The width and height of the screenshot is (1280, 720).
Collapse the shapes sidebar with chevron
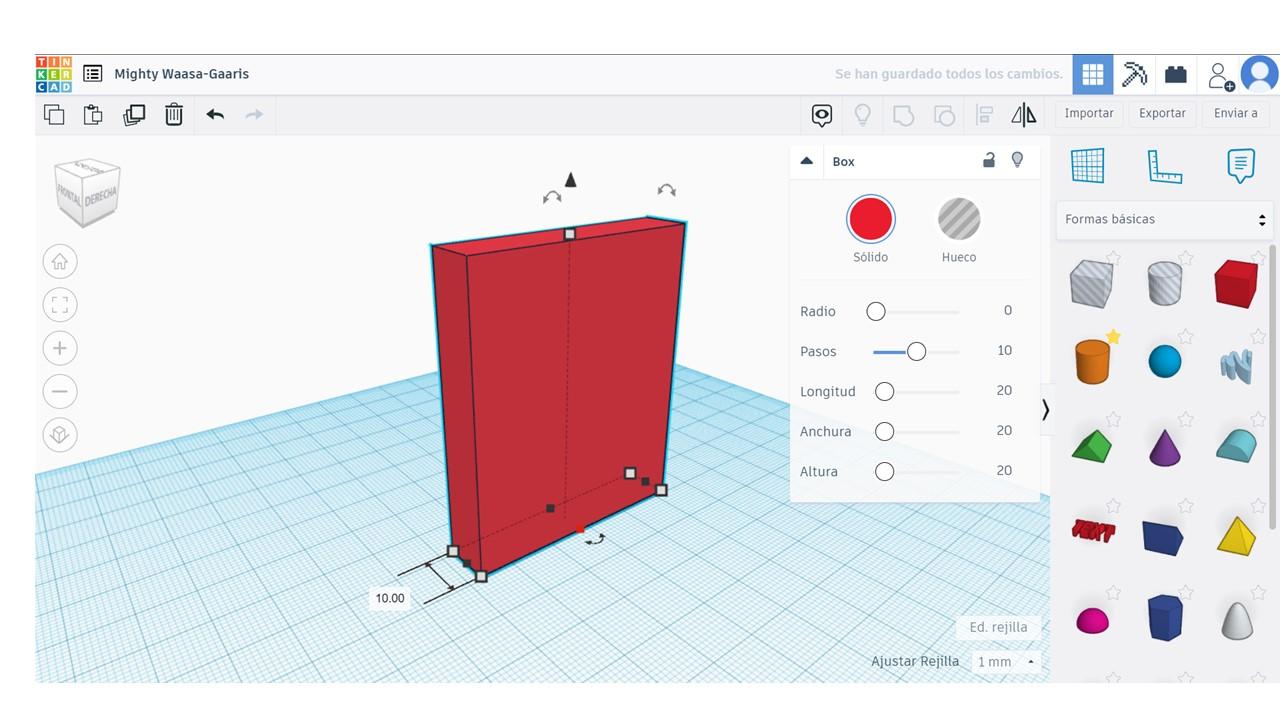(x=1045, y=409)
